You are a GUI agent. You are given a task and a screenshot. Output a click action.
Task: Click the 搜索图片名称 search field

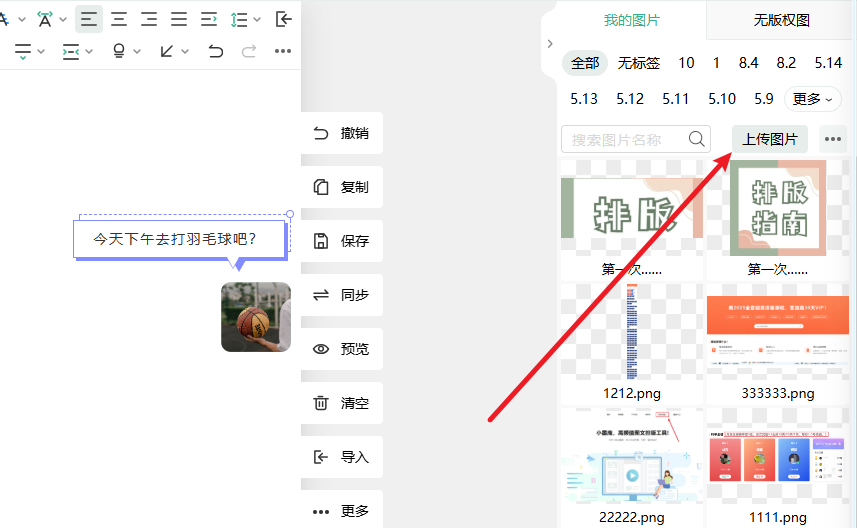point(623,139)
